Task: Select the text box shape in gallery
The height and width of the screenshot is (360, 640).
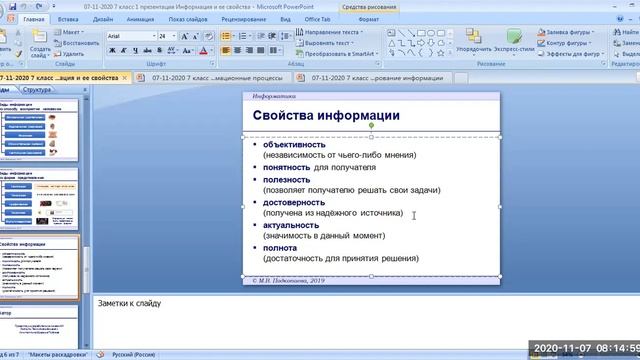Action: pyautogui.click(x=391, y=33)
